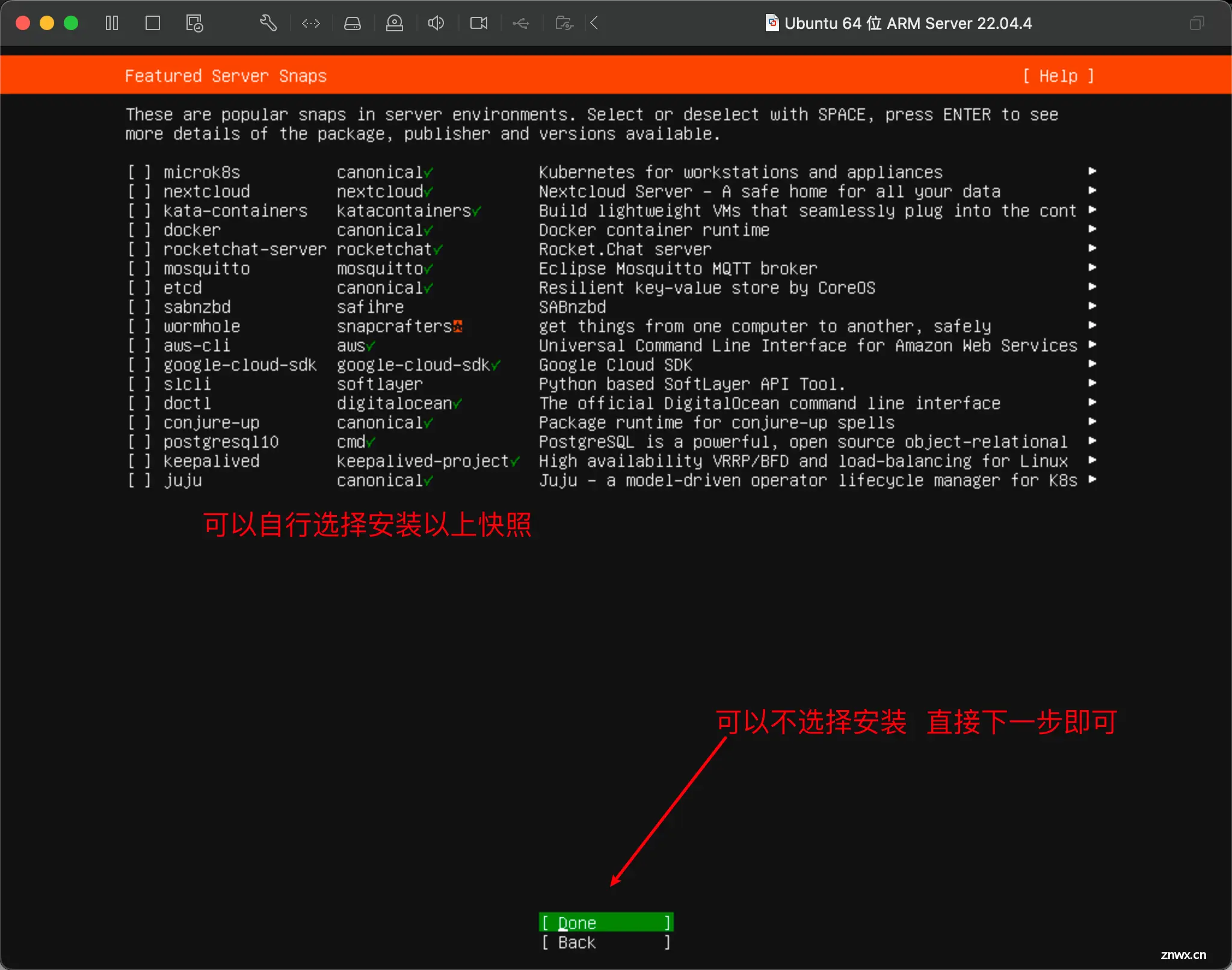Click the video camera toolbar icon
The height and width of the screenshot is (970, 1232).
point(479,23)
